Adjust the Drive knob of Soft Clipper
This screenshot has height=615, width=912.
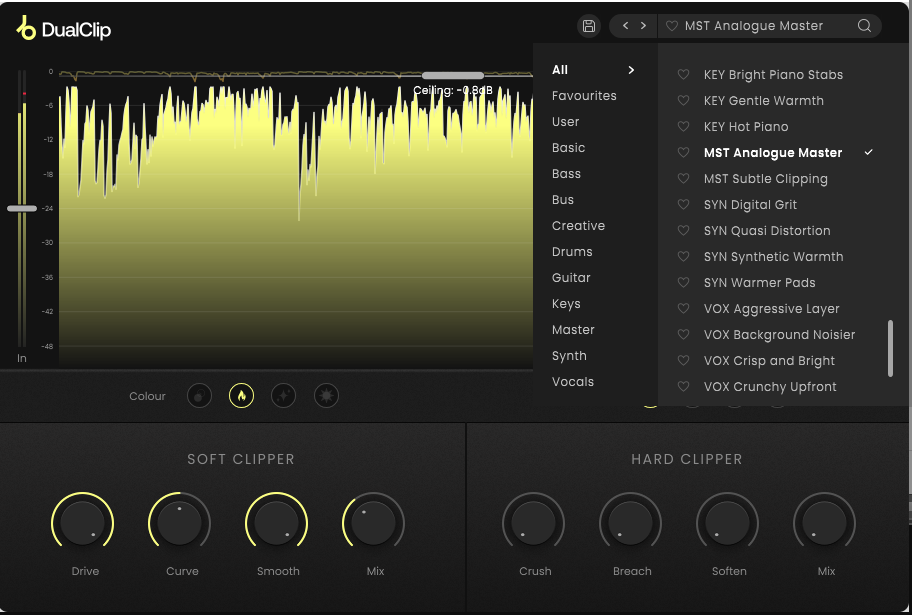(x=84, y=522)
